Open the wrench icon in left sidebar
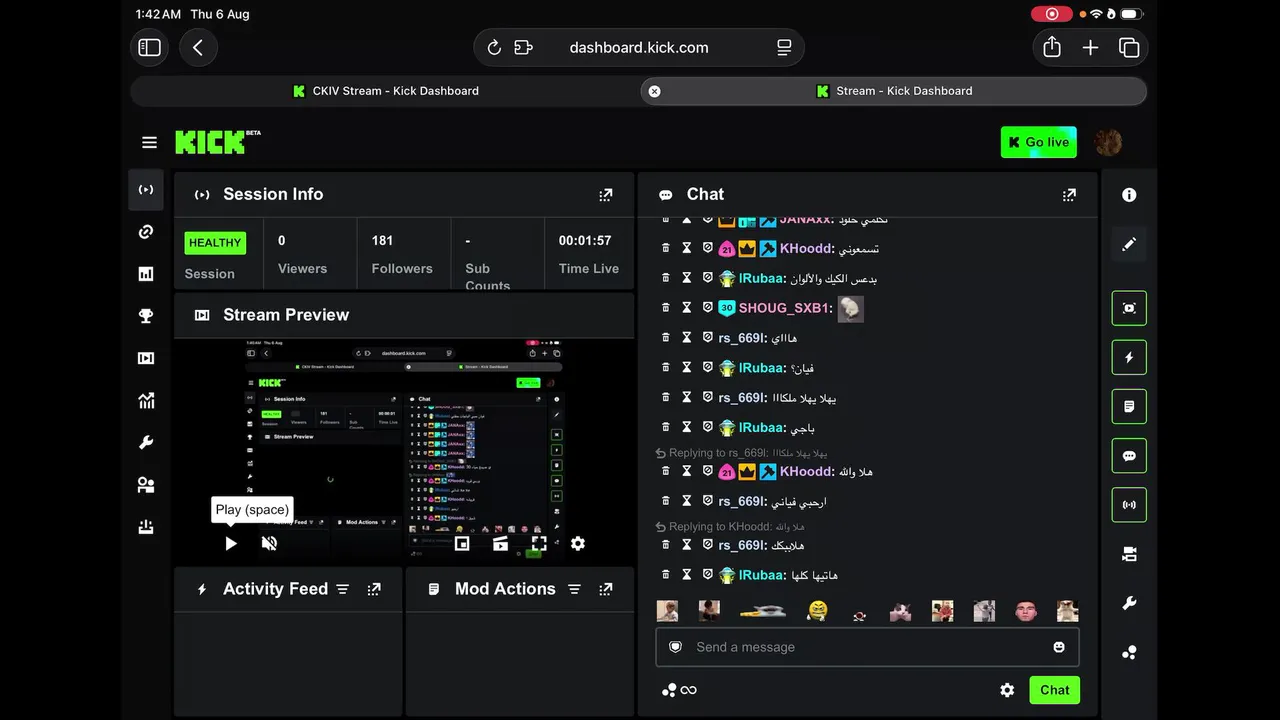The image size is (1280, 720). pyautogui.click(x=146, y=443)
